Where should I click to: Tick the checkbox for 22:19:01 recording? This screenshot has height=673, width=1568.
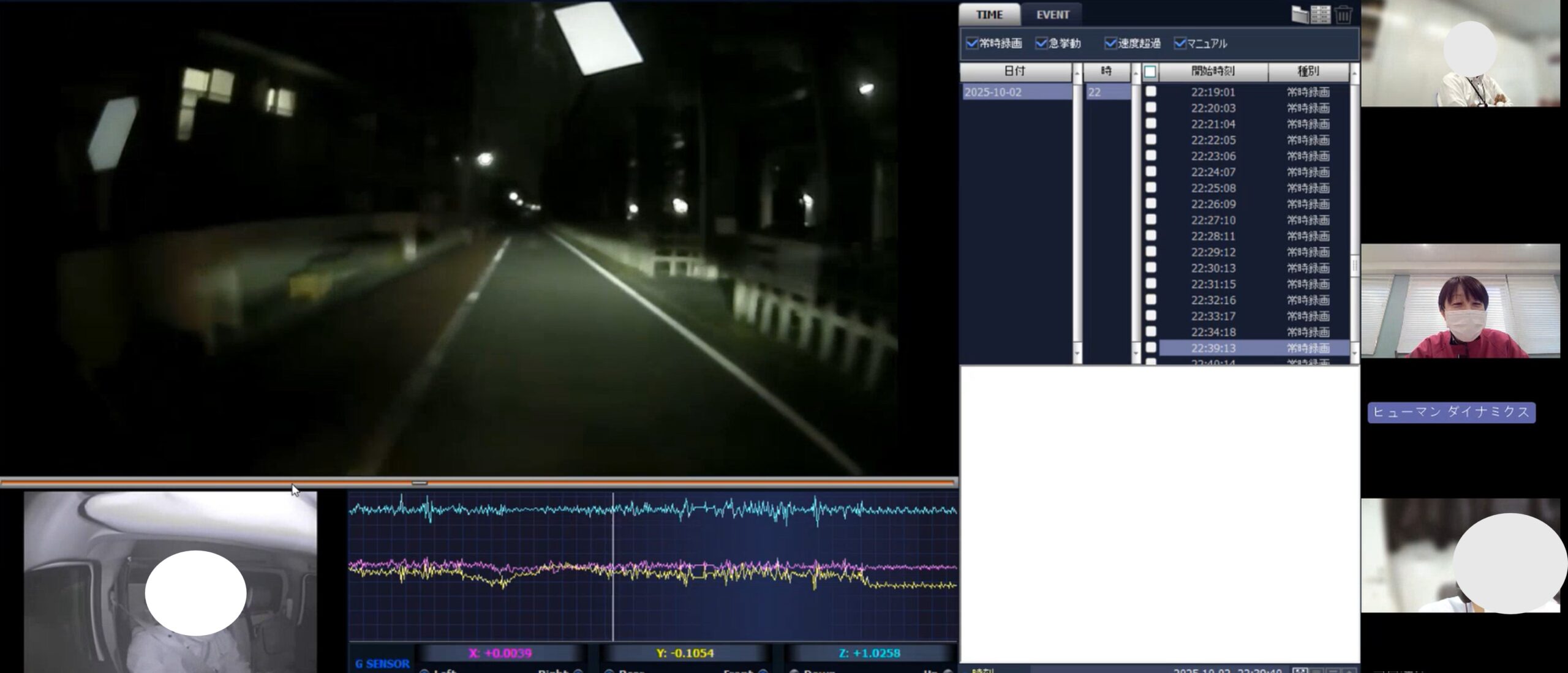tap(1151, 92)
